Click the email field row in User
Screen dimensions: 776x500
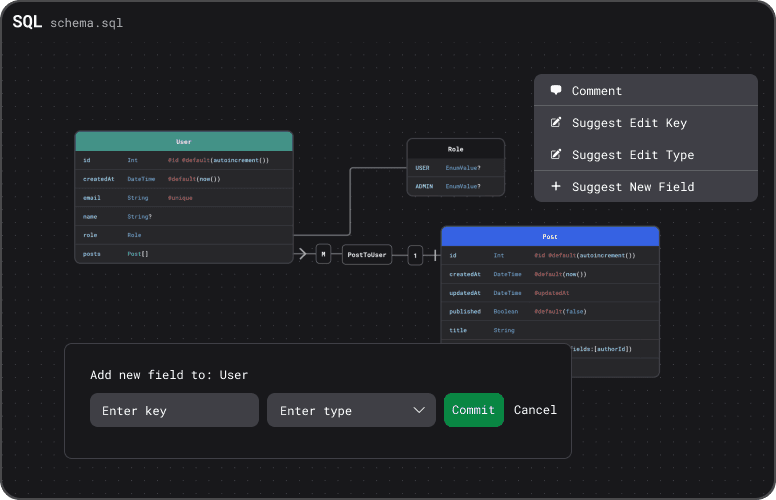coord(184,198)
